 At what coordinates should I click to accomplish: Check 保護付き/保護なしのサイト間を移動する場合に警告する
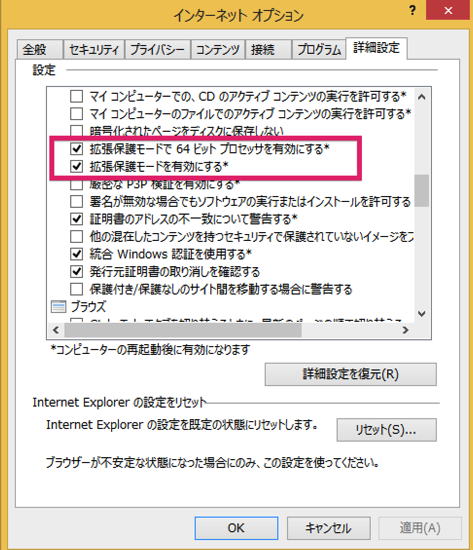[76, 289]
